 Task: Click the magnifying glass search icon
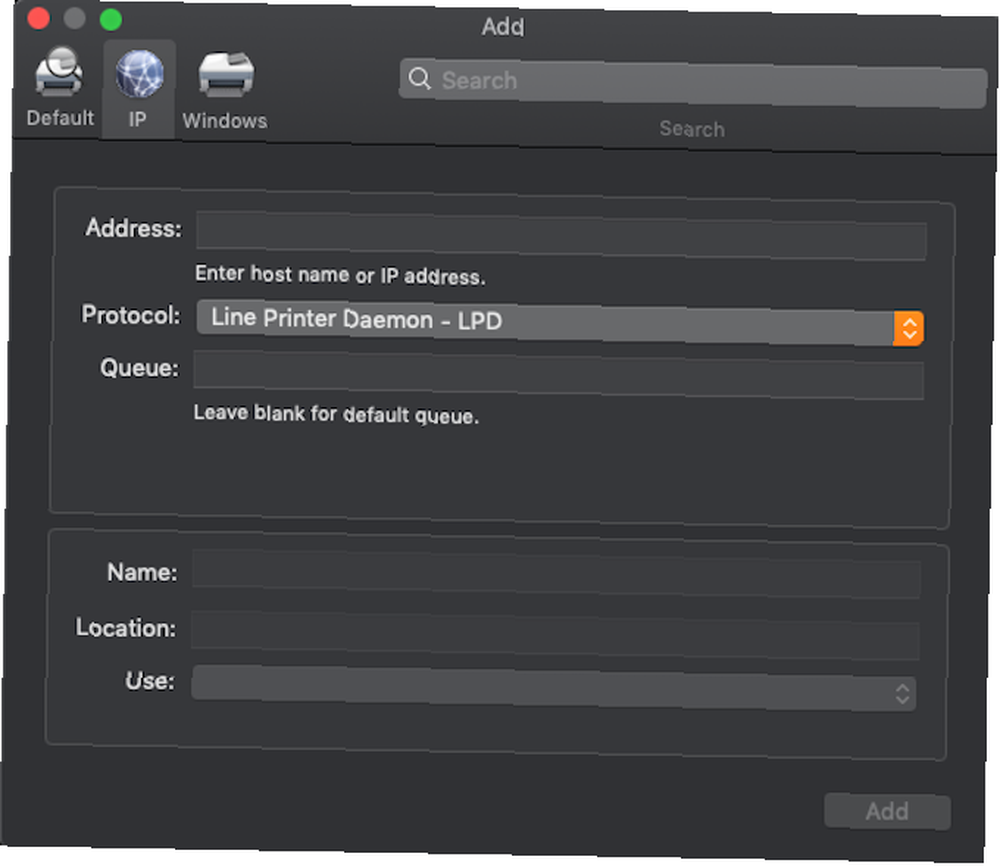coord(419,78)
